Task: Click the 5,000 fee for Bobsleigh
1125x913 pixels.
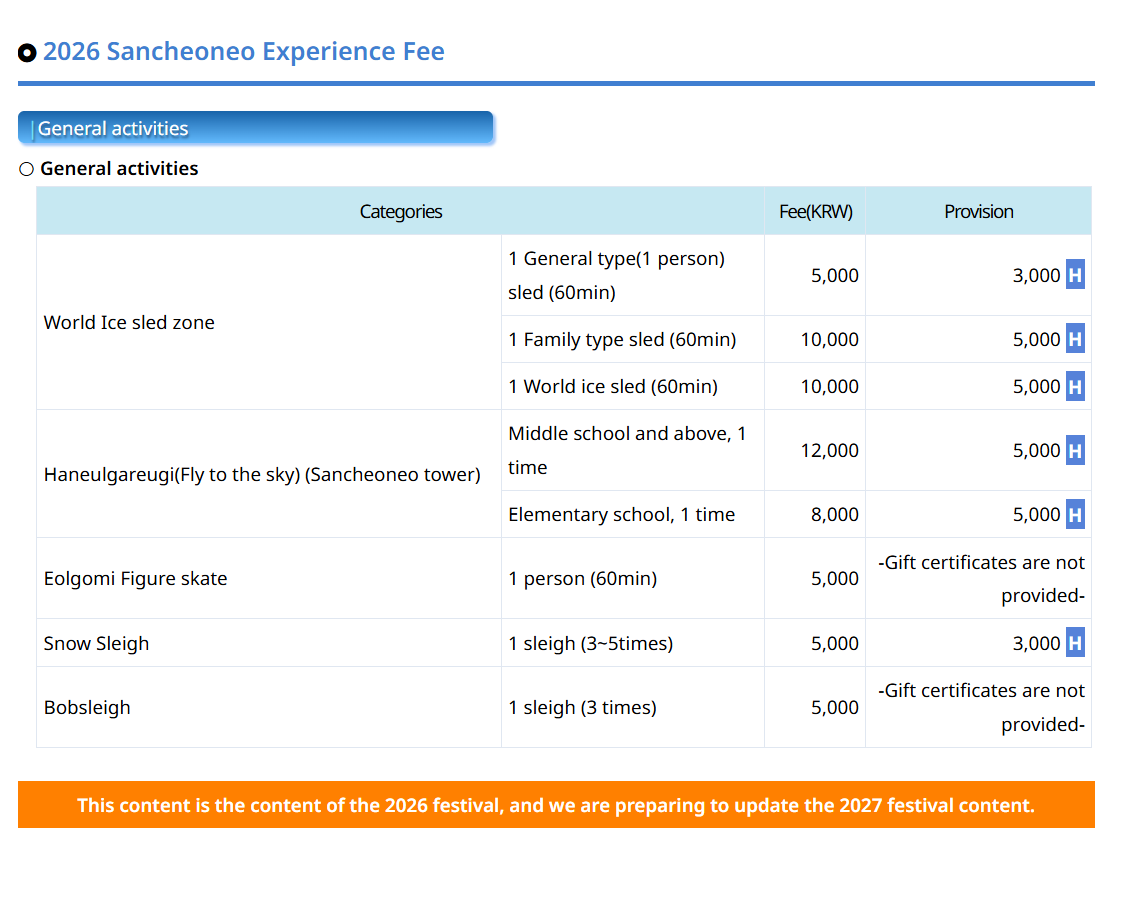Action: (834, 708)
